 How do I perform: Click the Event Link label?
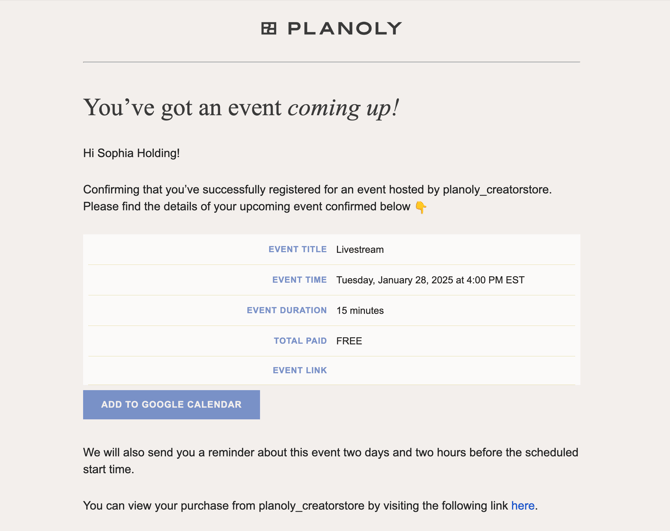(300, 370)
